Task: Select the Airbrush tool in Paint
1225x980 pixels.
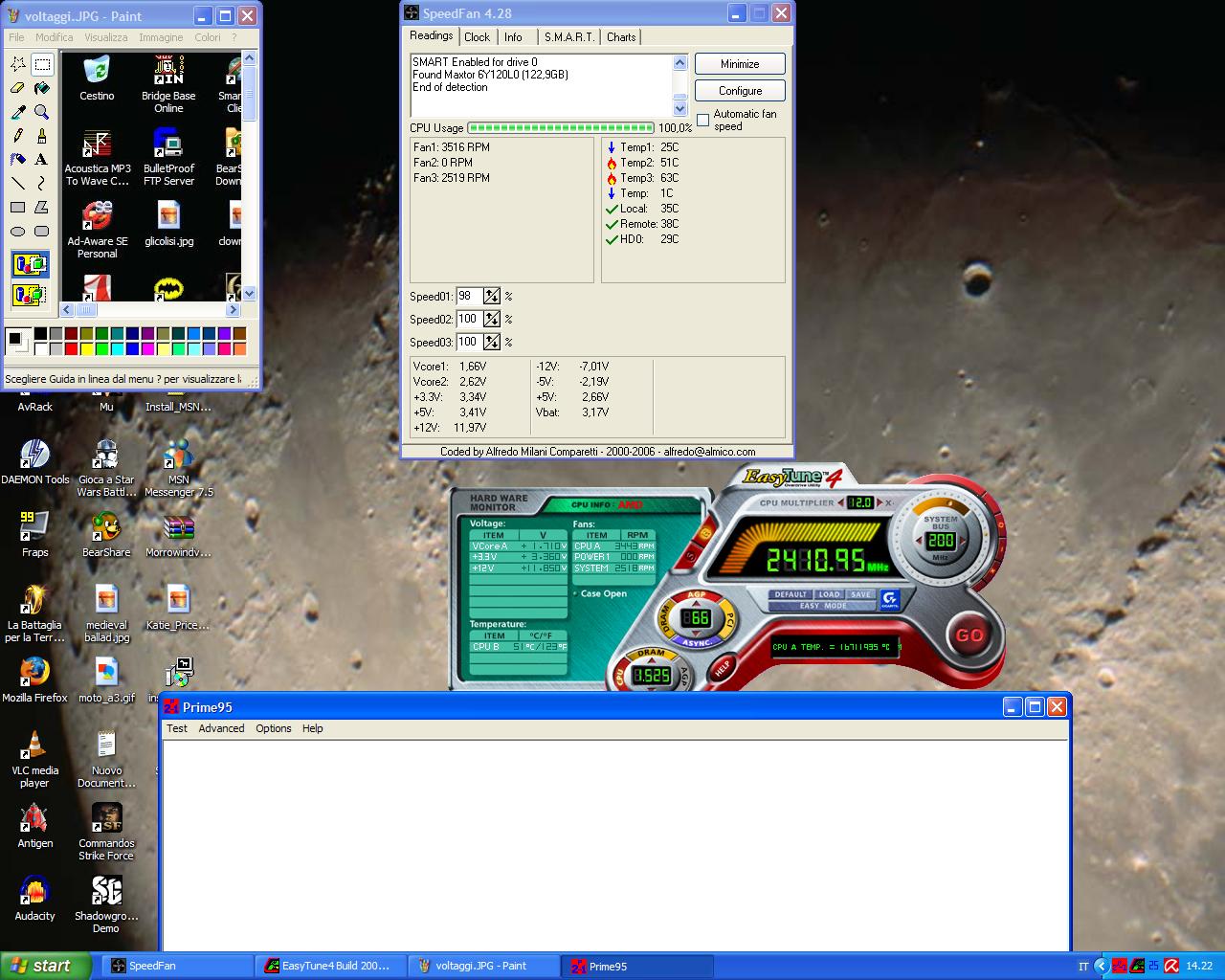Action: [18, 159]
